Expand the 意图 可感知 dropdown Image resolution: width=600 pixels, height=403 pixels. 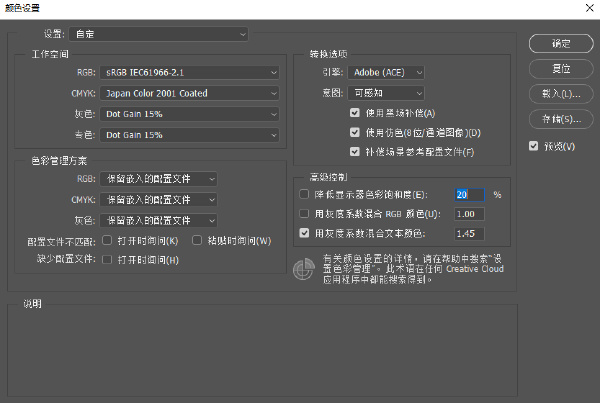[387, 92]
